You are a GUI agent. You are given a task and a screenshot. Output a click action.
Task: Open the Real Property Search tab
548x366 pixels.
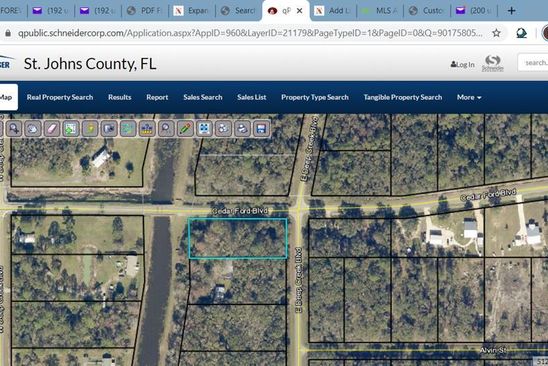tap(60, 97)
